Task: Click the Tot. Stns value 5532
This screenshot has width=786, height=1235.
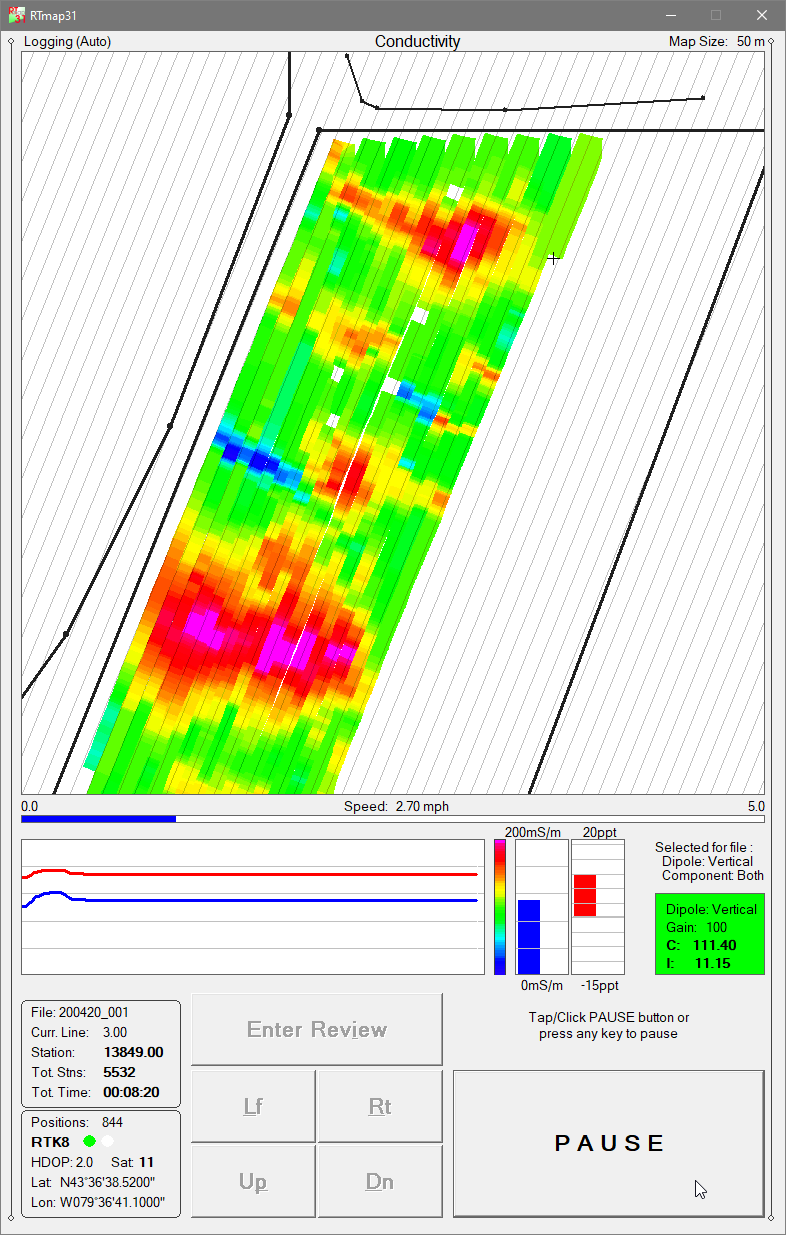Action: [x=120, y=1072]
